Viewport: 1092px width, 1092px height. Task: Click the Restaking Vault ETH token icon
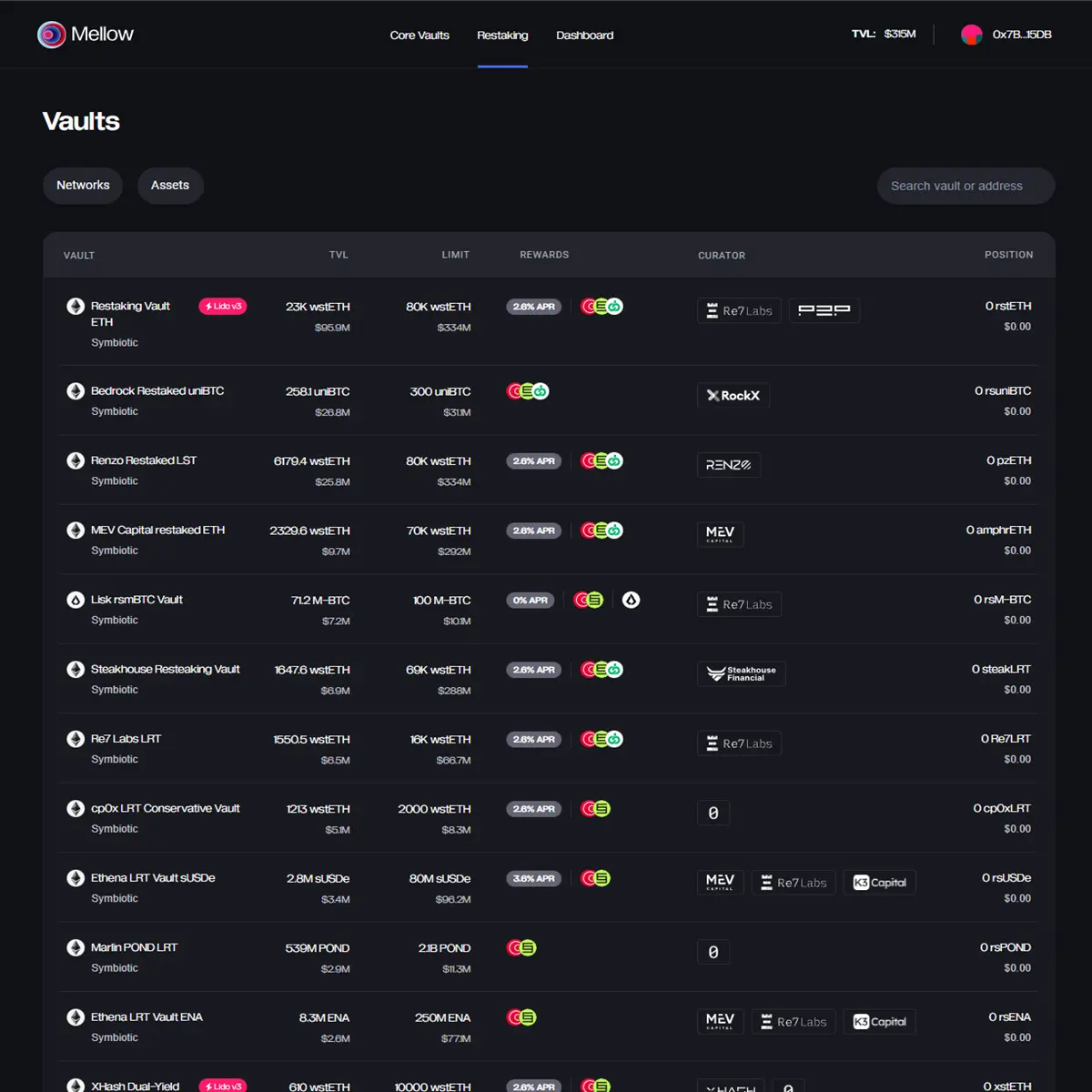76,306
